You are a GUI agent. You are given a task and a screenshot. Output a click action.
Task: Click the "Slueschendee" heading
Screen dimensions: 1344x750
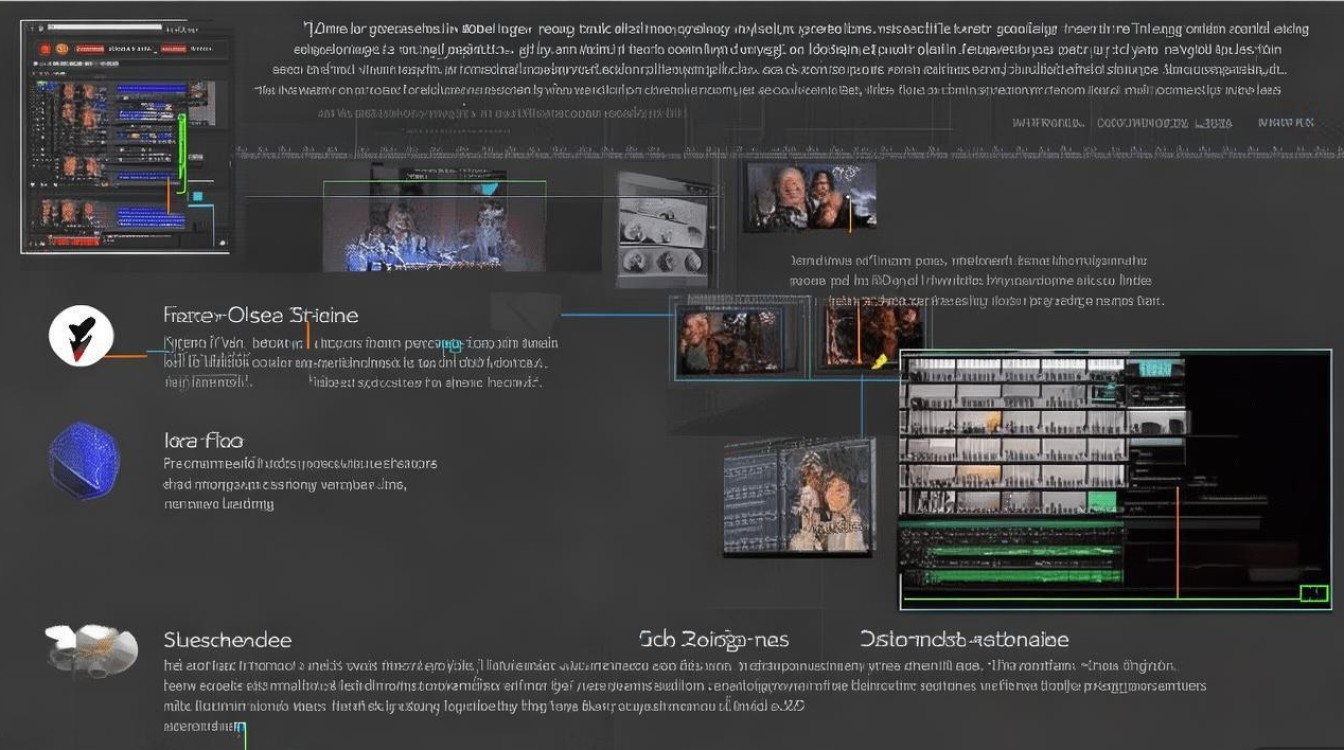[x=227, y=640]
